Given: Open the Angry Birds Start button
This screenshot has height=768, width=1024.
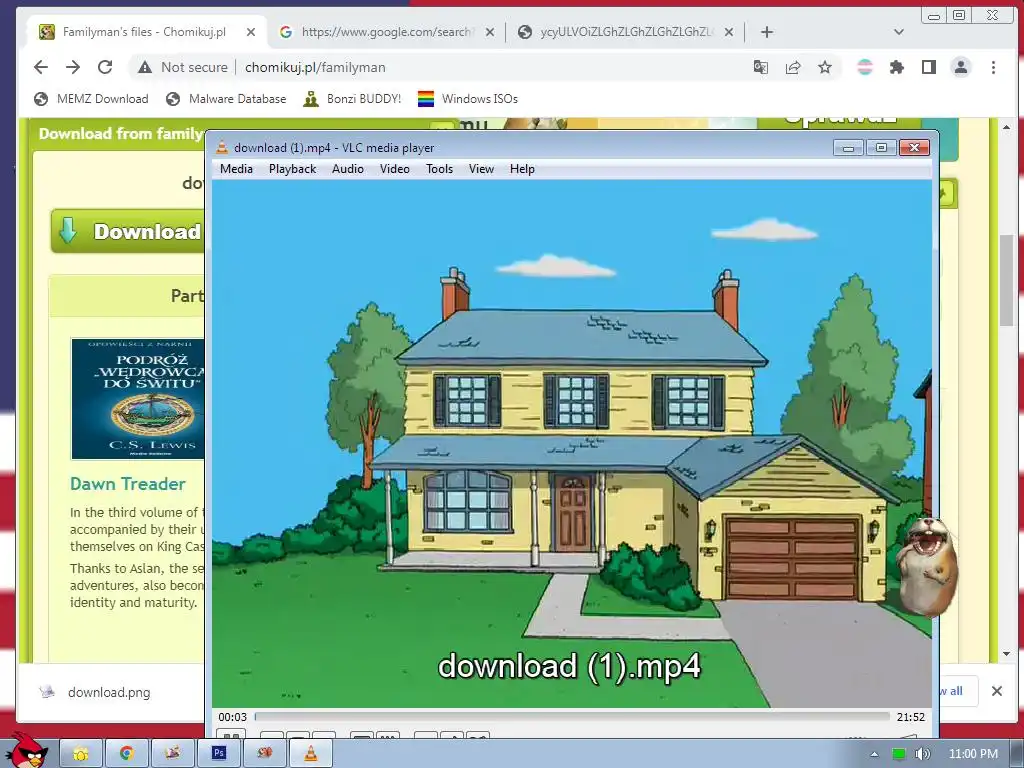Looking at the screenshot, I should (x=27, y=750).
